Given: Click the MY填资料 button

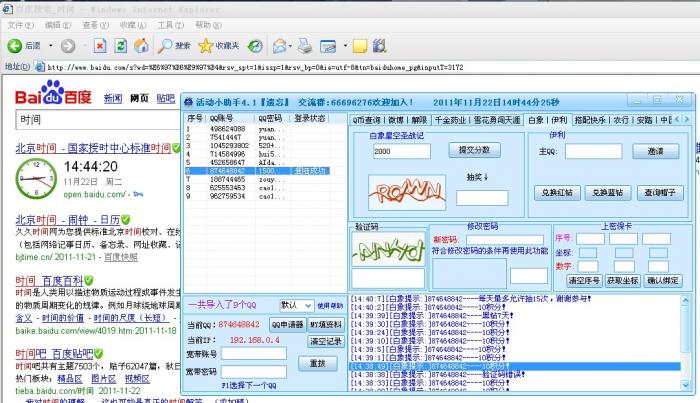Looking at the screenshot, I should coord(326,325).
